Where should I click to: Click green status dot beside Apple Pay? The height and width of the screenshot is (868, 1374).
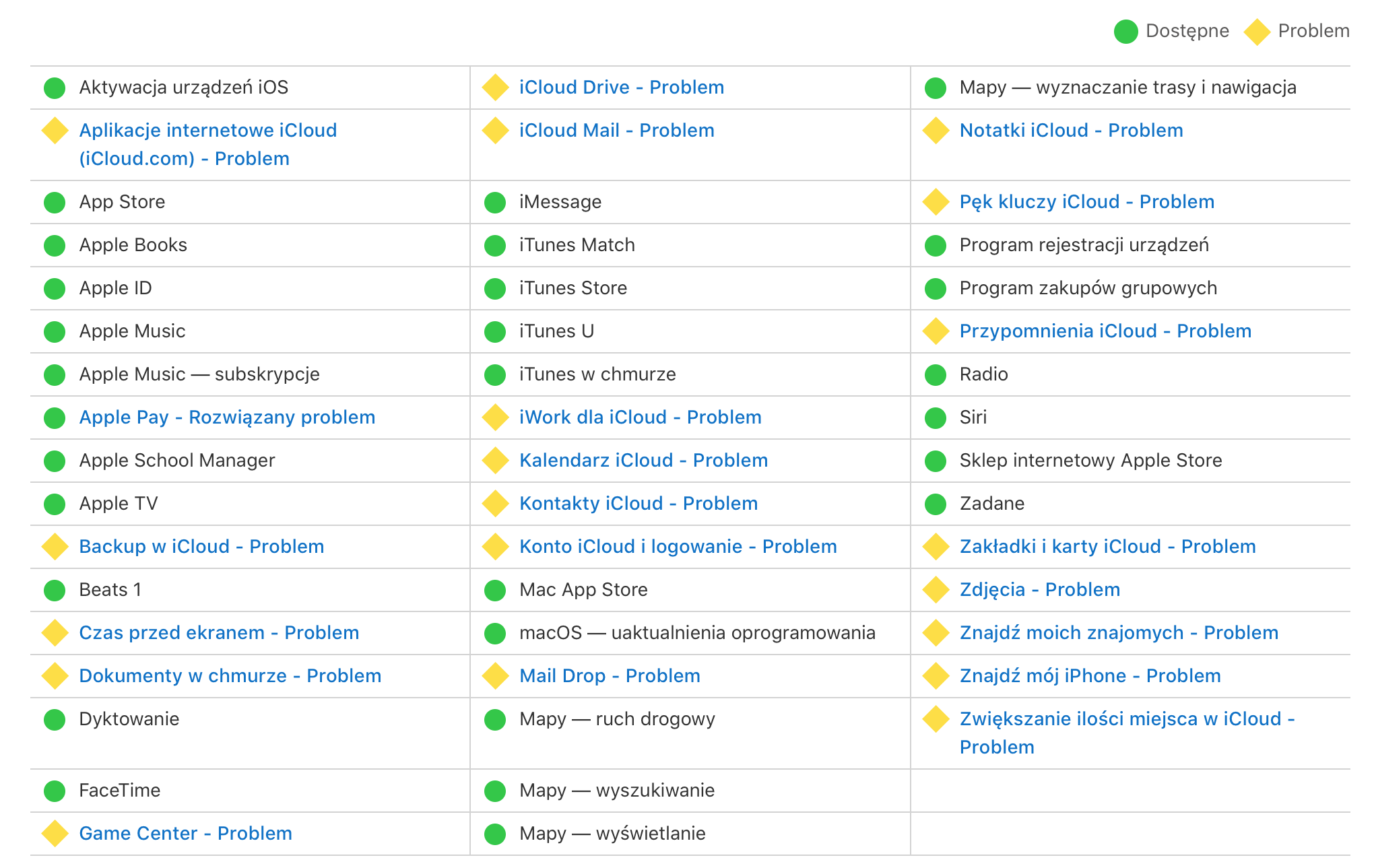click(x=55, y=418)
